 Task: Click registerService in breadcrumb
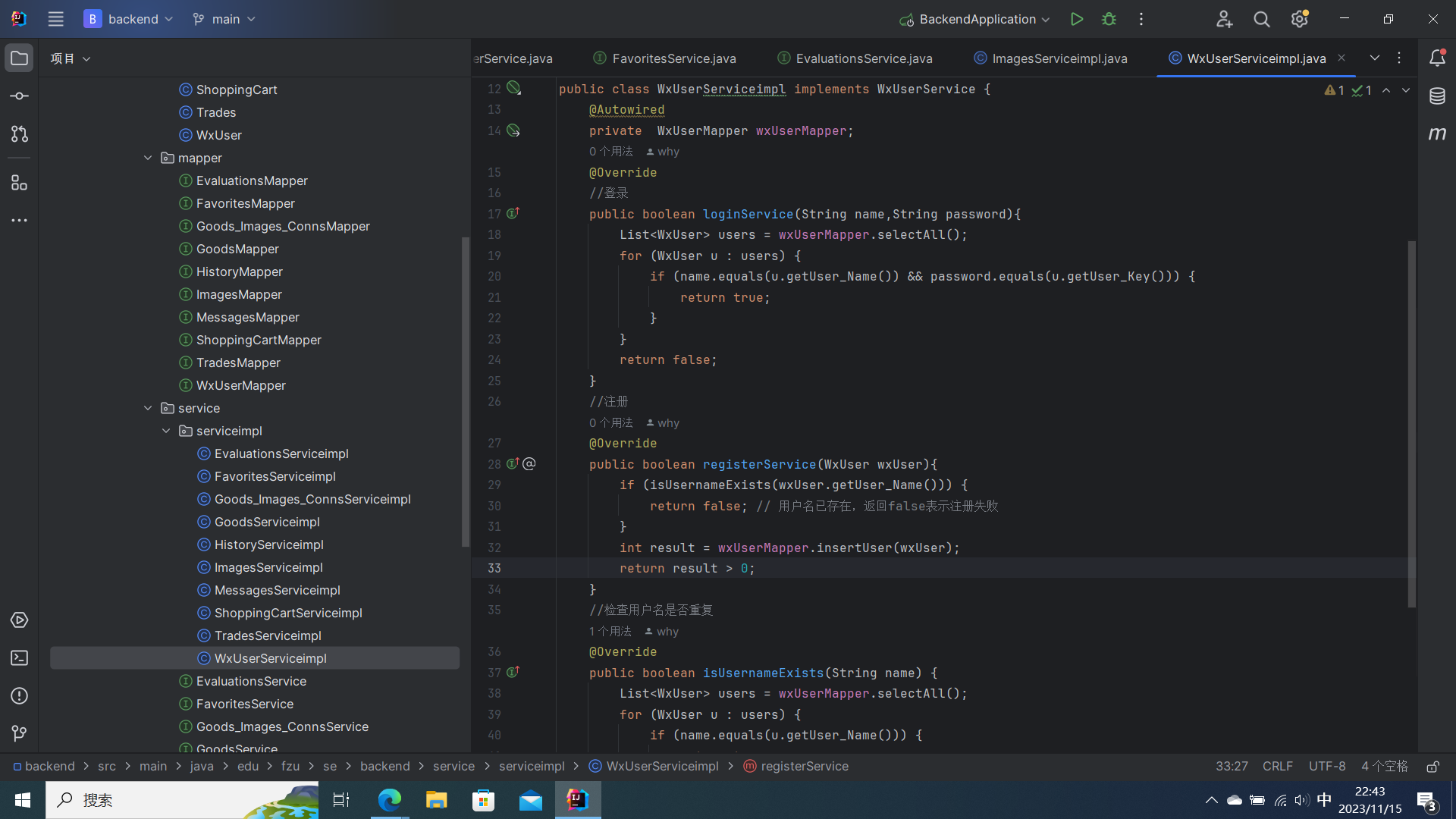796,767
